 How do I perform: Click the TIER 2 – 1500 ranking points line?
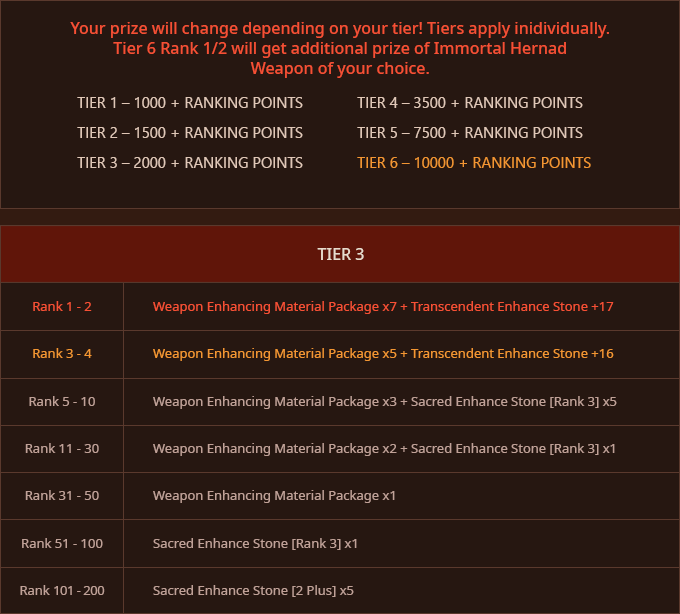click(190, 133)
